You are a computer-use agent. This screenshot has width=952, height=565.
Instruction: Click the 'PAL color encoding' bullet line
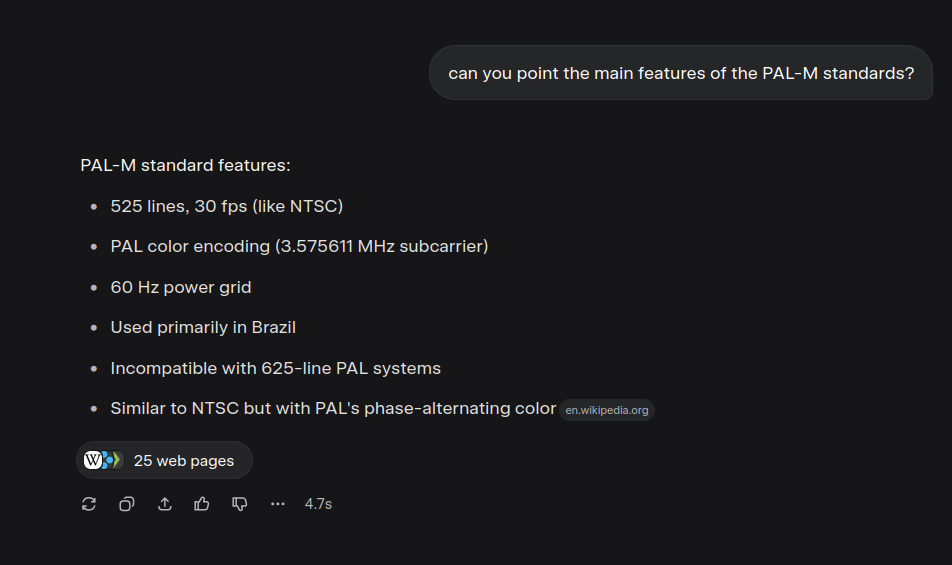click(x=299, y=246)
